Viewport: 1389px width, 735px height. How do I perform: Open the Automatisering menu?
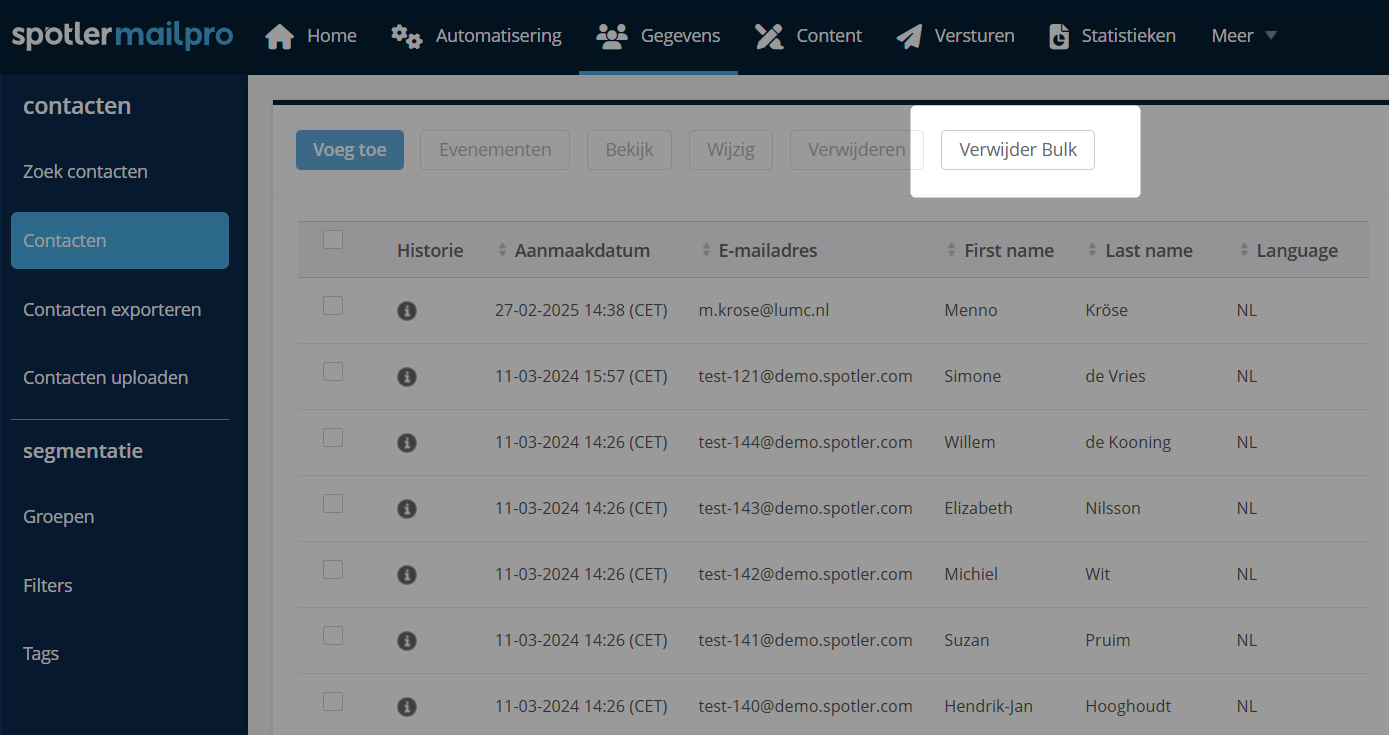(x=476, y=36)
